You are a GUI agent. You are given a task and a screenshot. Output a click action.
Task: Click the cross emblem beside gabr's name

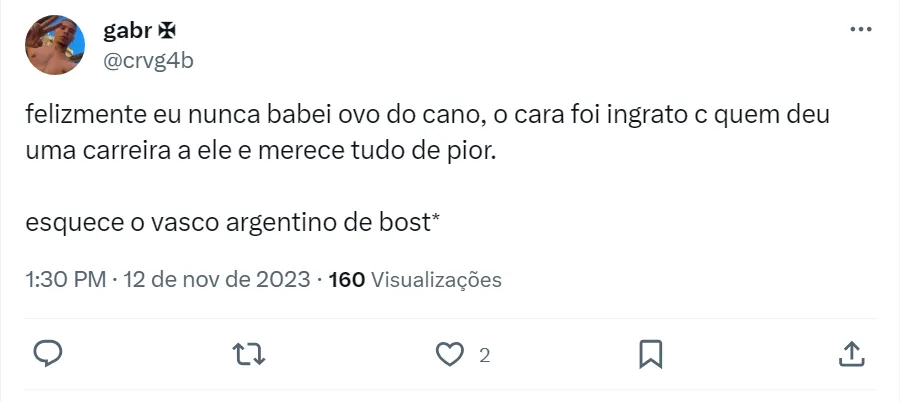pos(164,31)
